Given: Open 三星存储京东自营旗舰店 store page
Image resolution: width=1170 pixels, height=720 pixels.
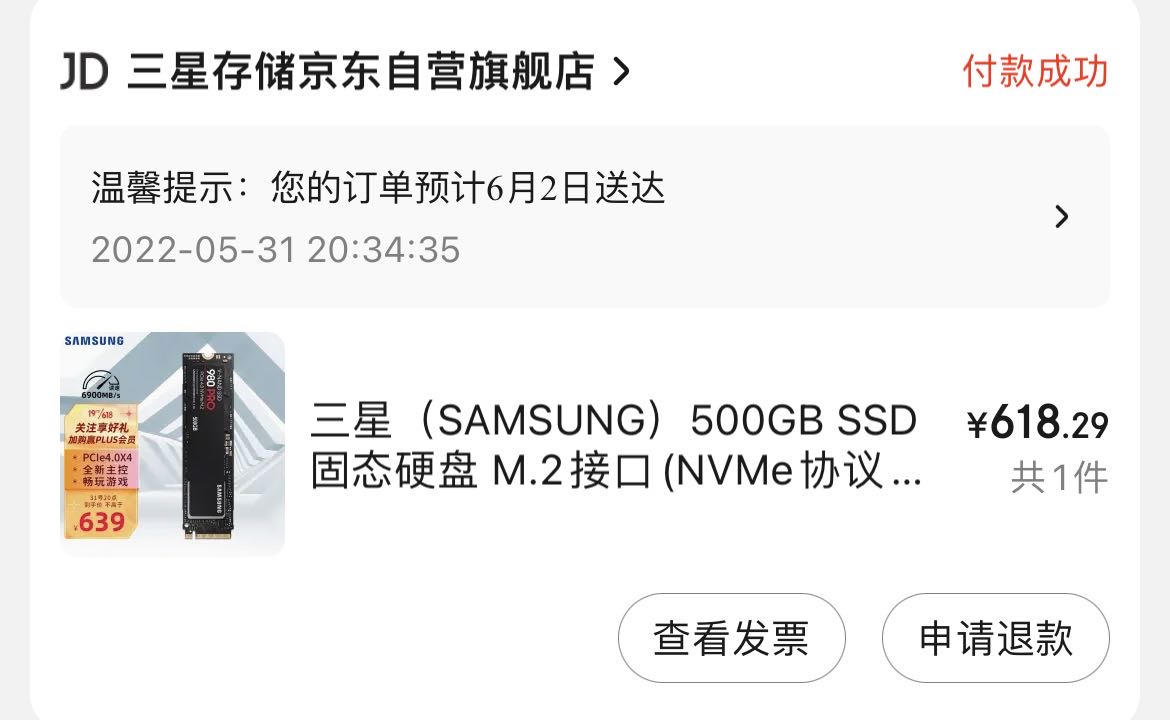Looking at the screenshot, I should [x=360, y=72].
